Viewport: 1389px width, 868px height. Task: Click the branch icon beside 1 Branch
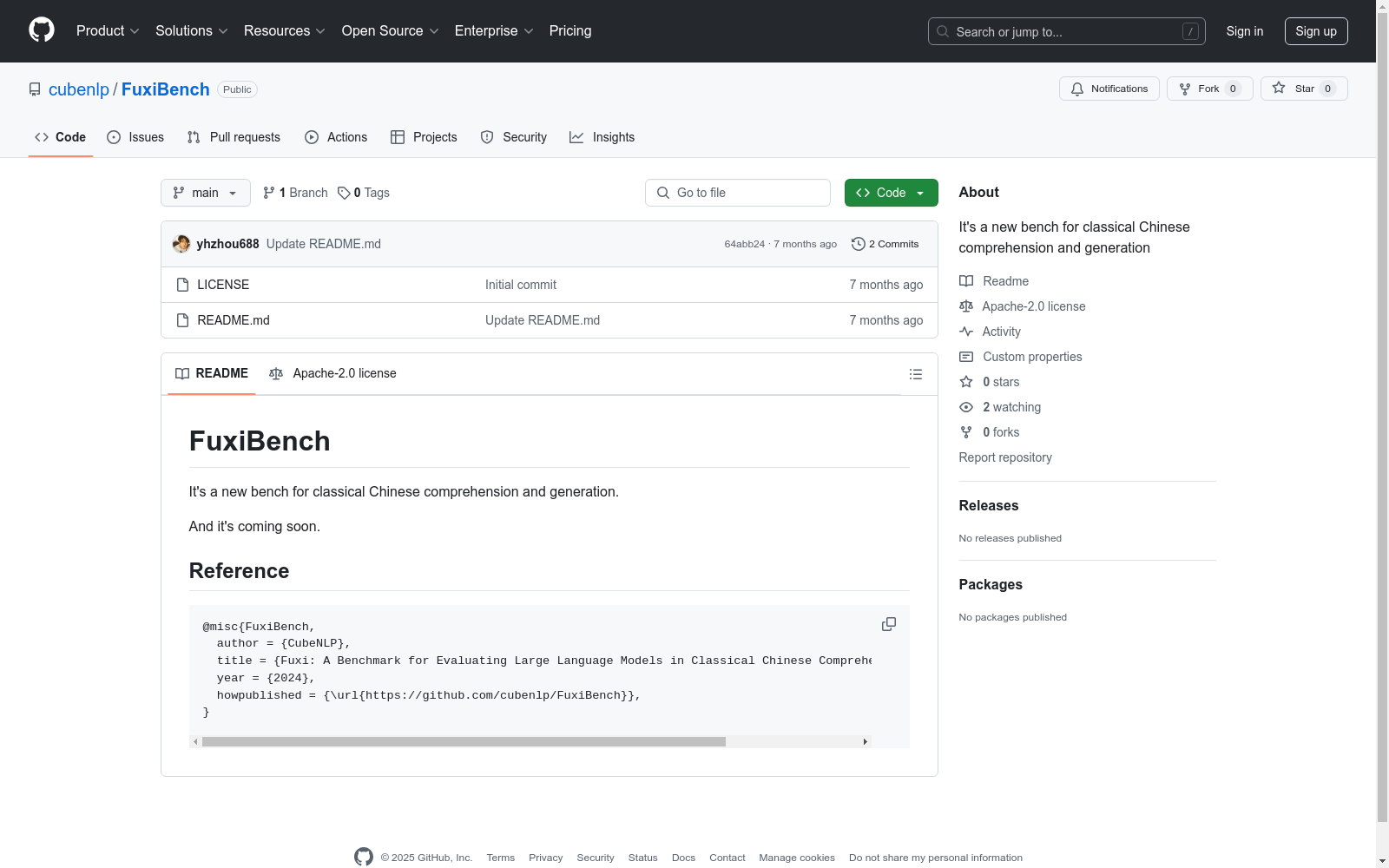[x=269, y=193]
